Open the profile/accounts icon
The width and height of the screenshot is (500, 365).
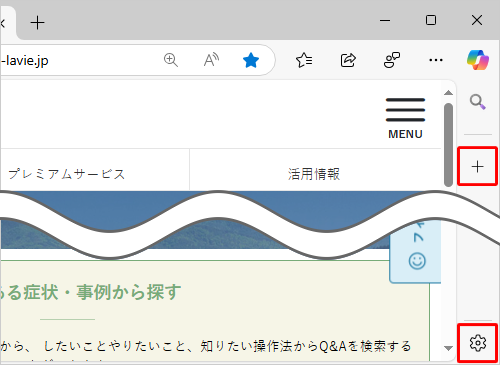tap(392, 60)
